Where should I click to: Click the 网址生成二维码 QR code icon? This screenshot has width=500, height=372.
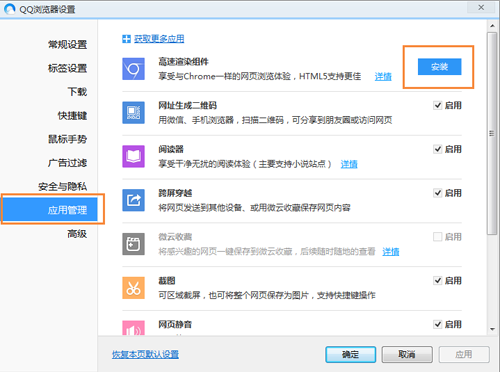coord(133,113)
